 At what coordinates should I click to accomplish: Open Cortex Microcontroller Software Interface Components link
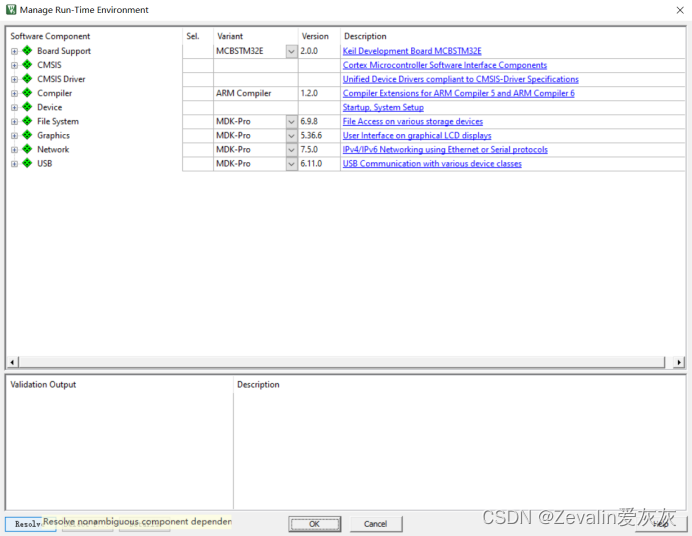click(x=444, y=65)
